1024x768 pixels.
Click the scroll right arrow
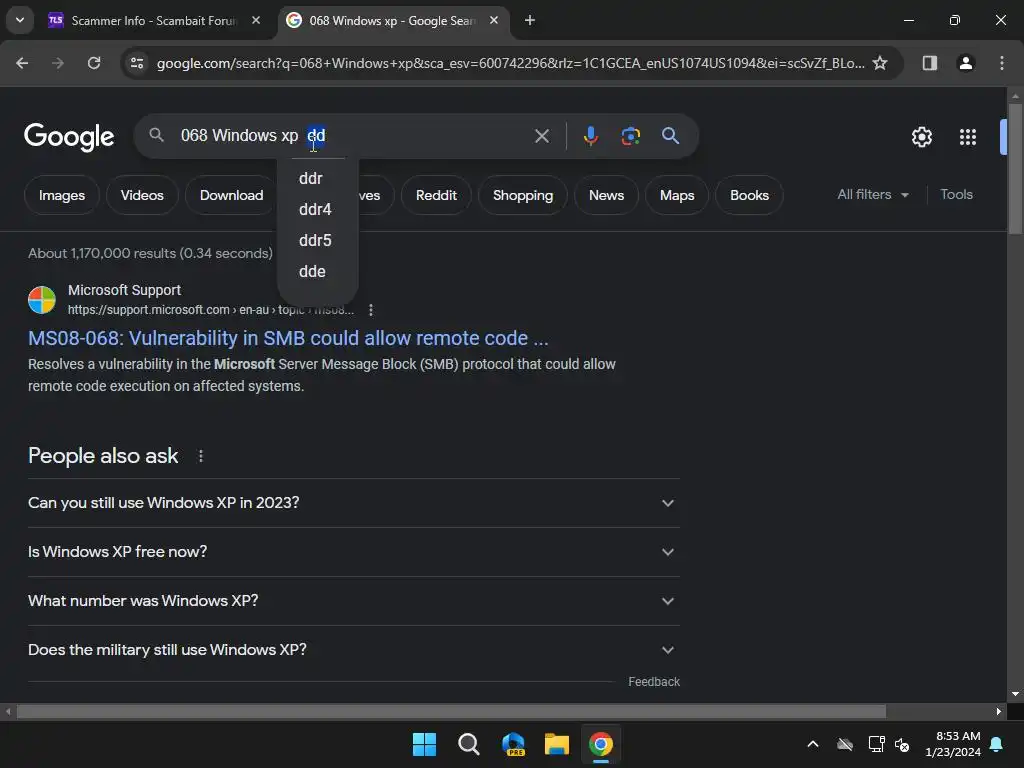[999, 711]
